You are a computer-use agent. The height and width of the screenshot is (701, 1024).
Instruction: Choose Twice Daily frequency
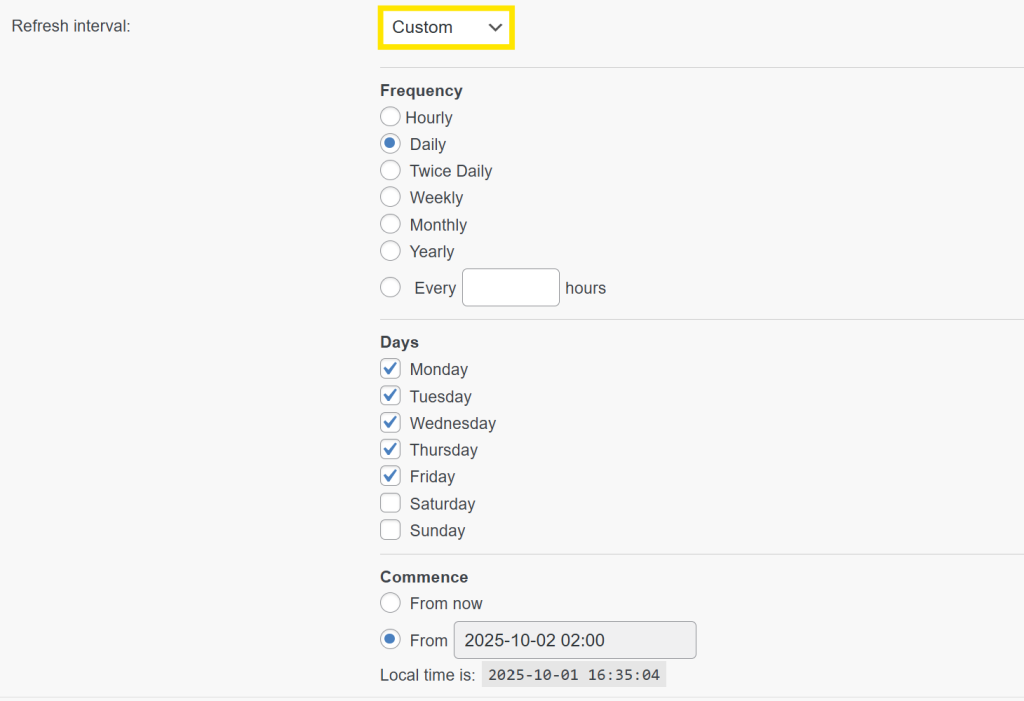[x=390, y=171]
